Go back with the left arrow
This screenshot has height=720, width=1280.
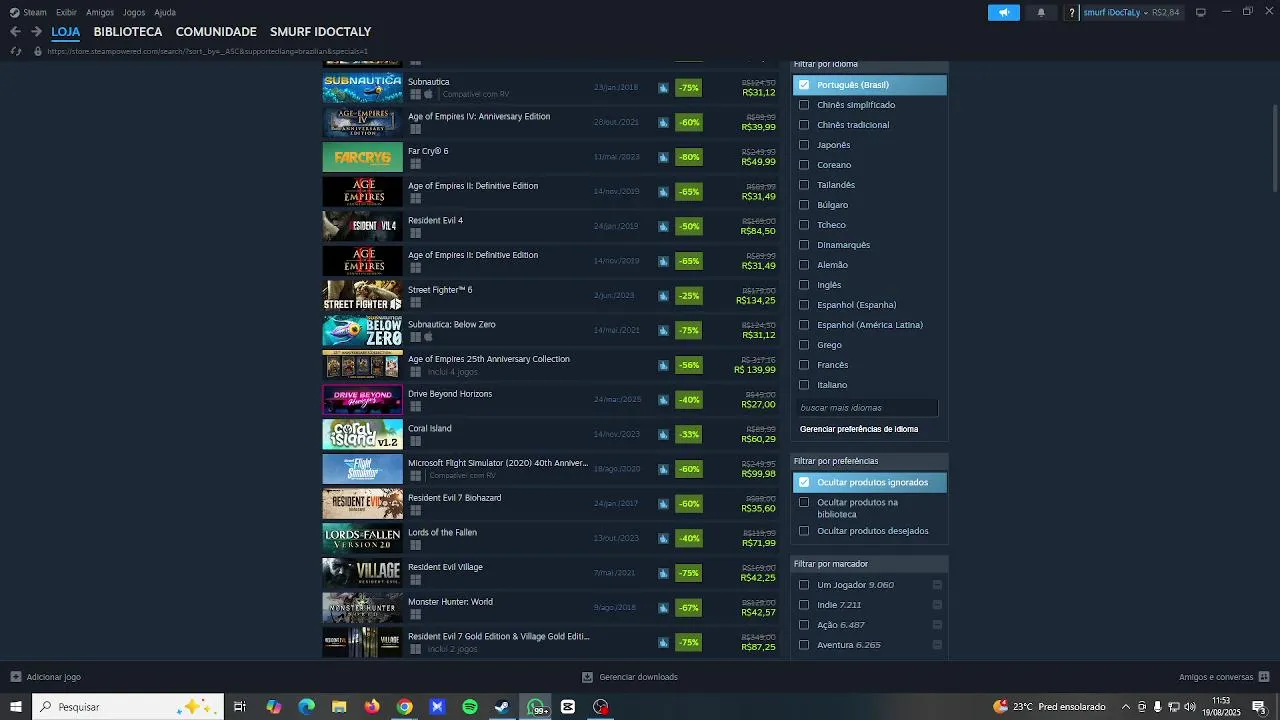click(x=15, y=32)
